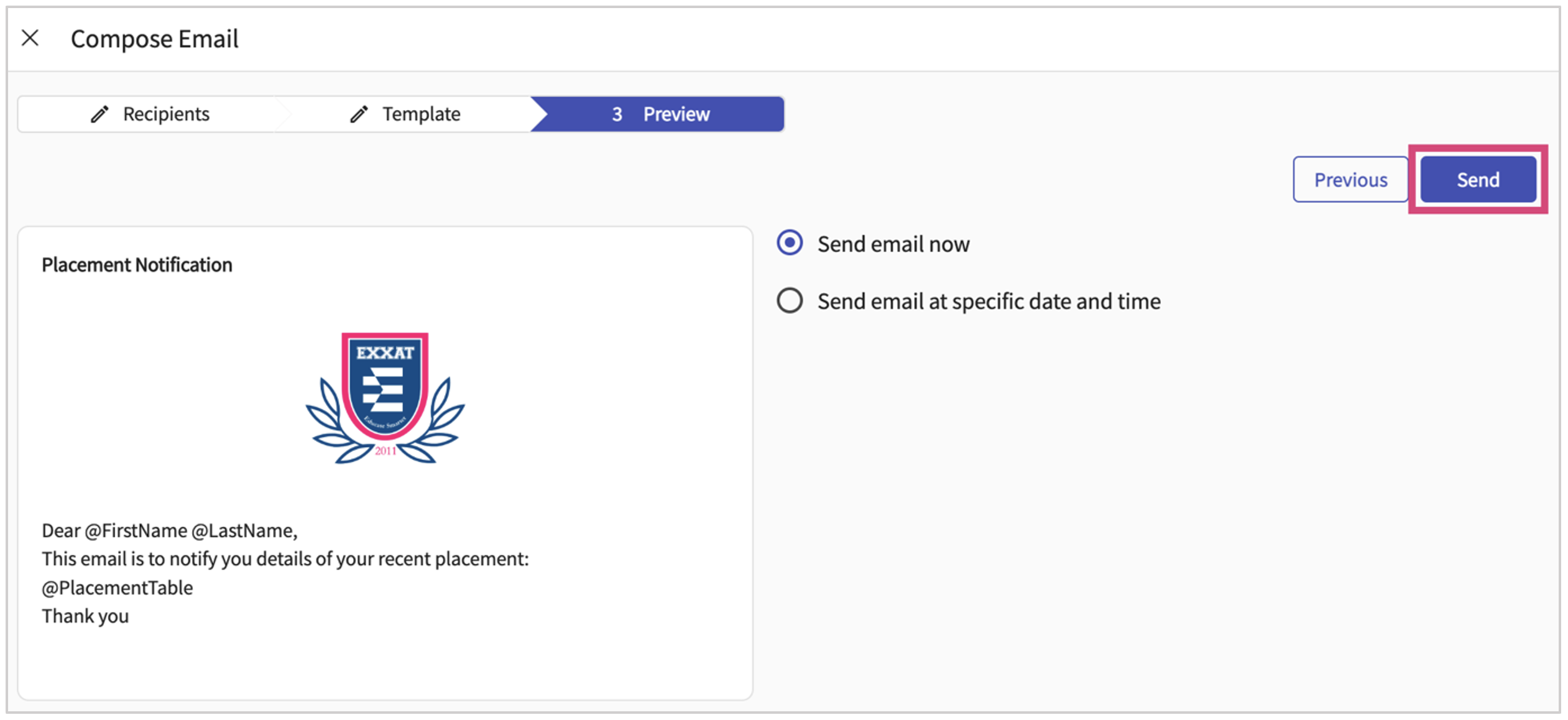Screen dimensions: 1568x720
Task: Click the 'Send email now' label text
Action: [893, 244]
